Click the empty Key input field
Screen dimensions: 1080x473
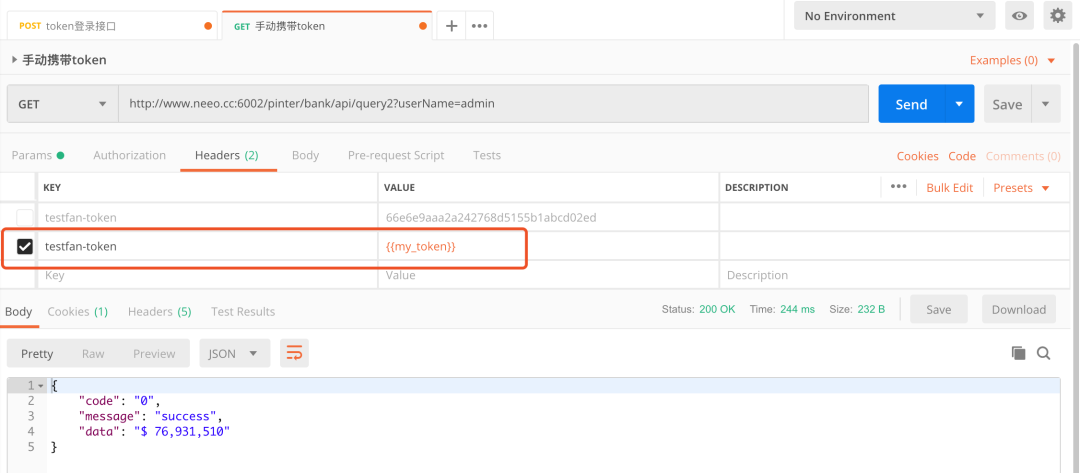click(x=207, y=275)
